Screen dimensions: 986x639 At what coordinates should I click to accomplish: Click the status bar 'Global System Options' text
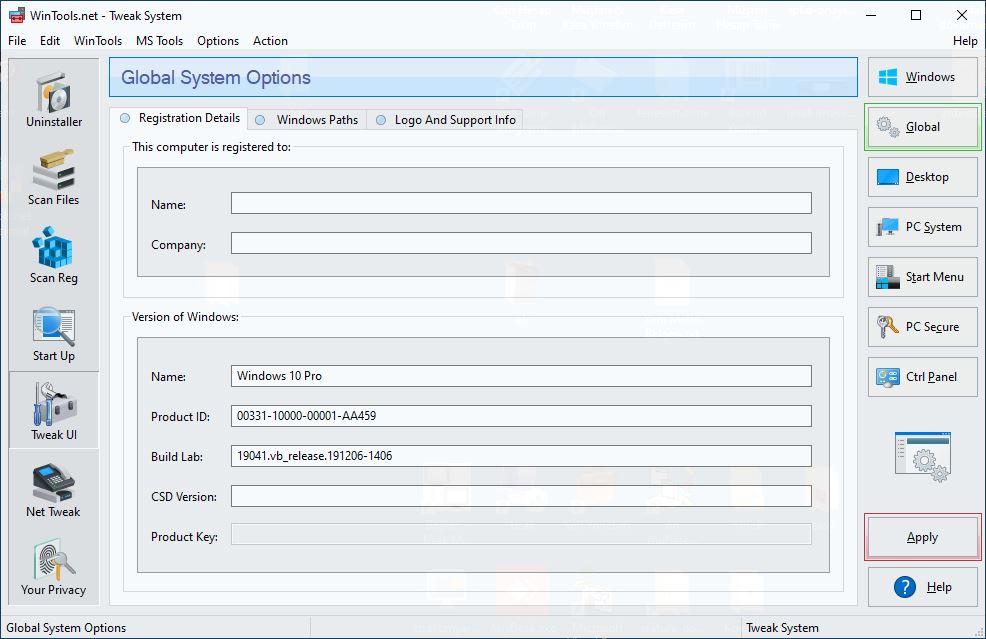[66, 628]
